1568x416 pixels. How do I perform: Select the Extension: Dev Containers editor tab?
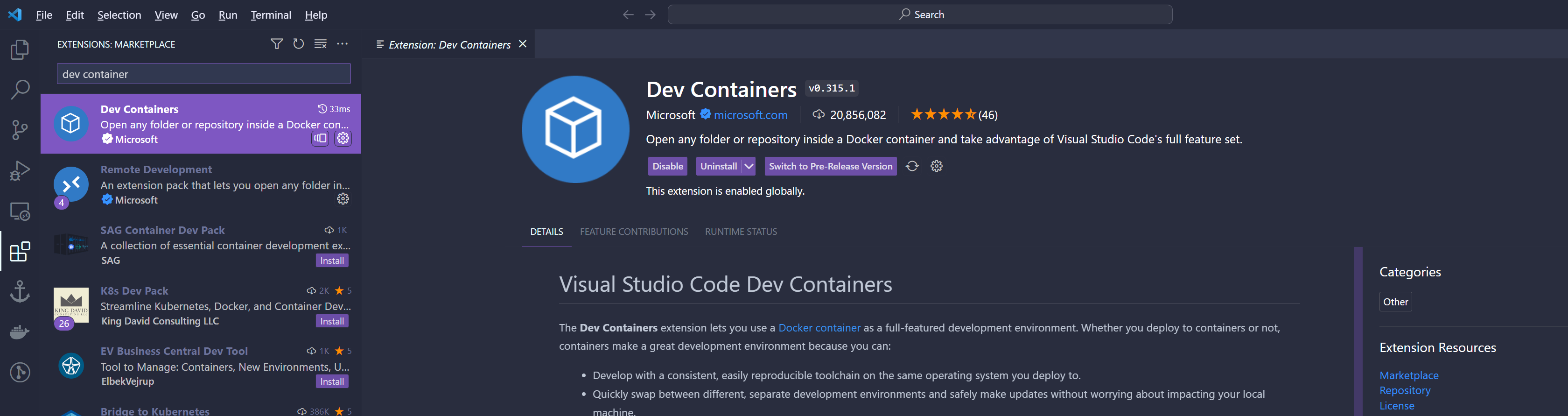(x=448, y=44)
